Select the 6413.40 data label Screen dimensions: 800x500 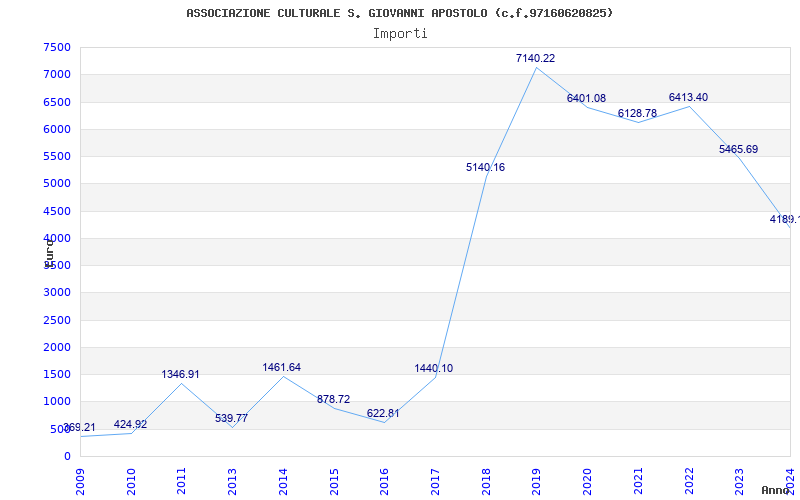(688, 97)
